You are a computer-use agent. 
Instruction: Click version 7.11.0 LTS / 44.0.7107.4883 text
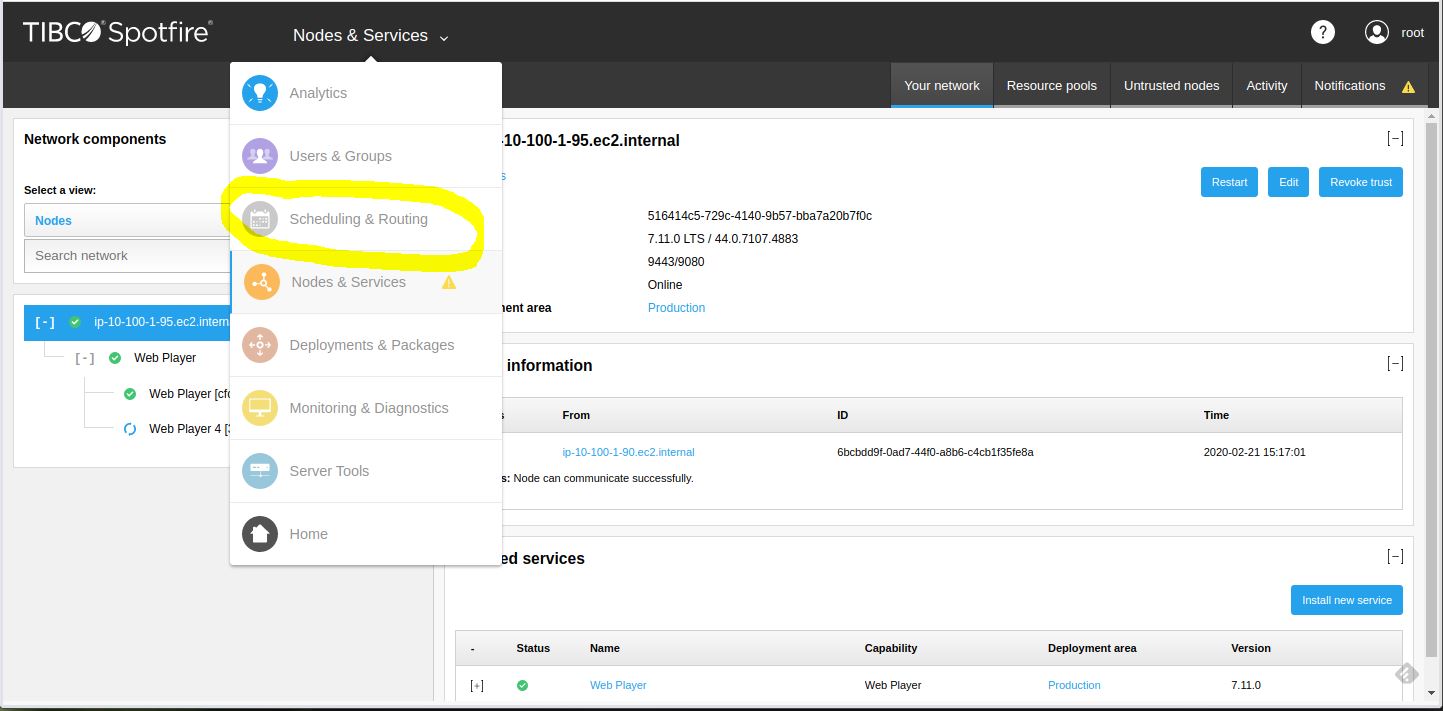[x=723, y=239]
